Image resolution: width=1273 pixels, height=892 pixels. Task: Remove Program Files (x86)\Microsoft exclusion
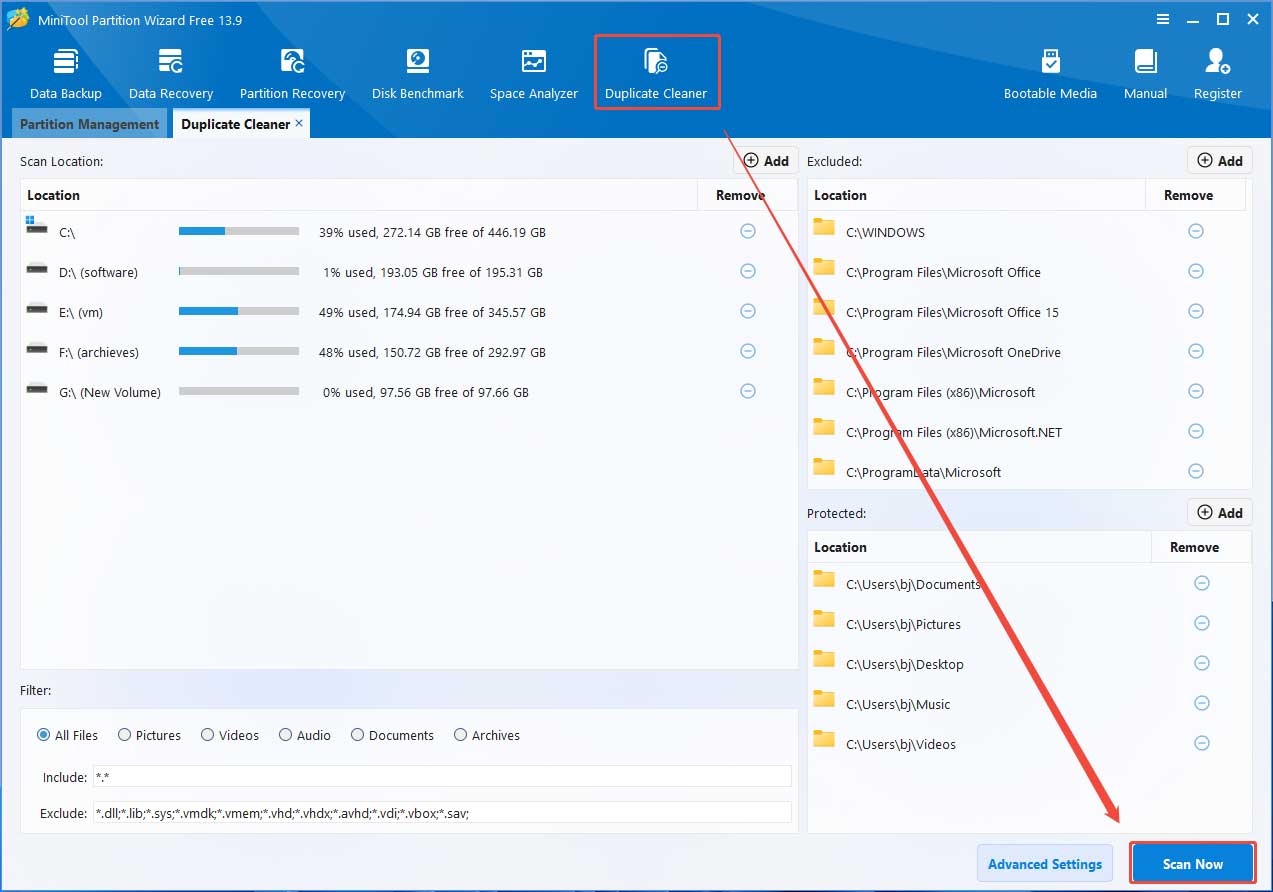point(1195,391)
